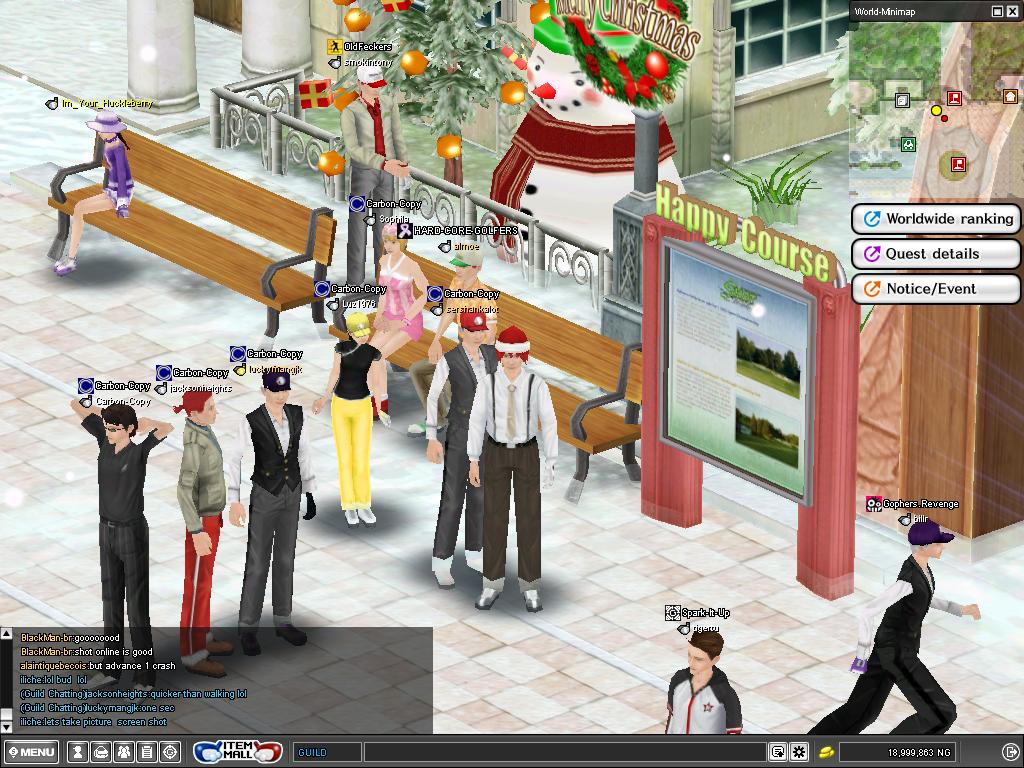Open the Item Mall
The height and width of the screenshot is (768, 1024).
pyautogui.click(x=238, y=752)
